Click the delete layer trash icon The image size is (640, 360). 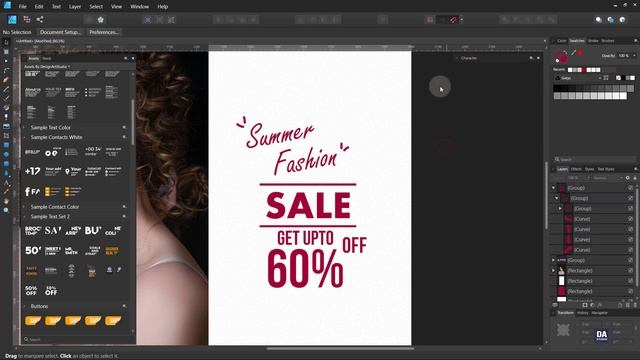635,305
